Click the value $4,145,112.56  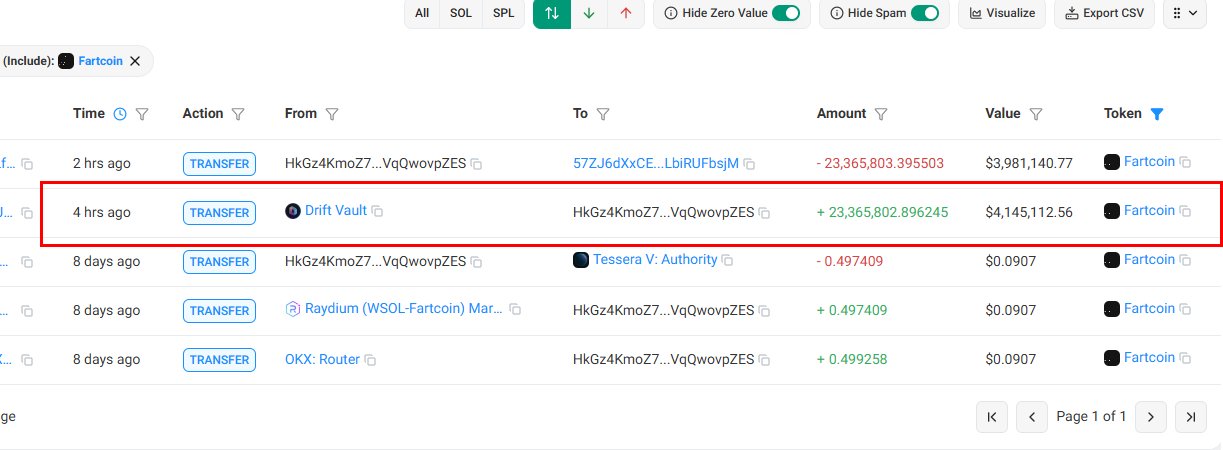(1029, 212)
